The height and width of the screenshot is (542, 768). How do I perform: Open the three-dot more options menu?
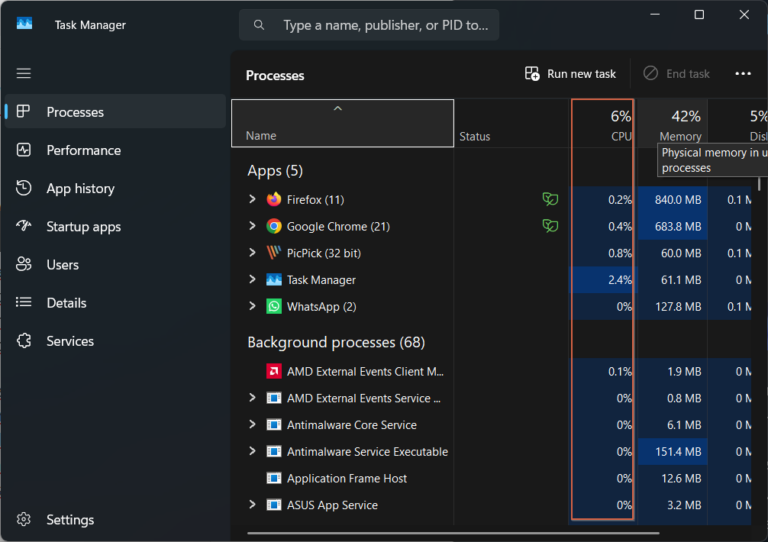(x=742, y=74)
